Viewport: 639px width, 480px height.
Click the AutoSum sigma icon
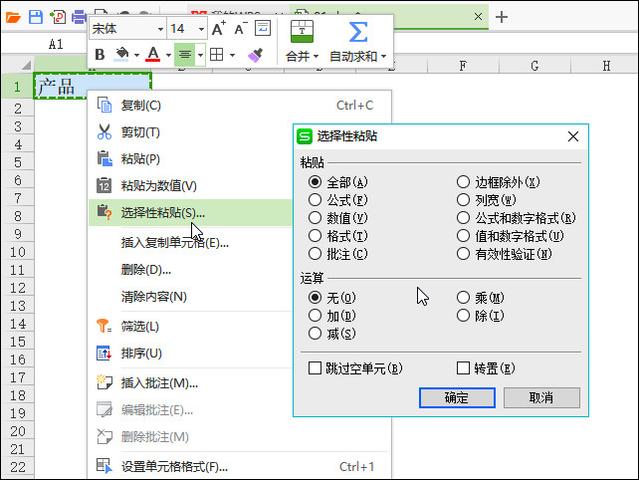pos(358,32)
